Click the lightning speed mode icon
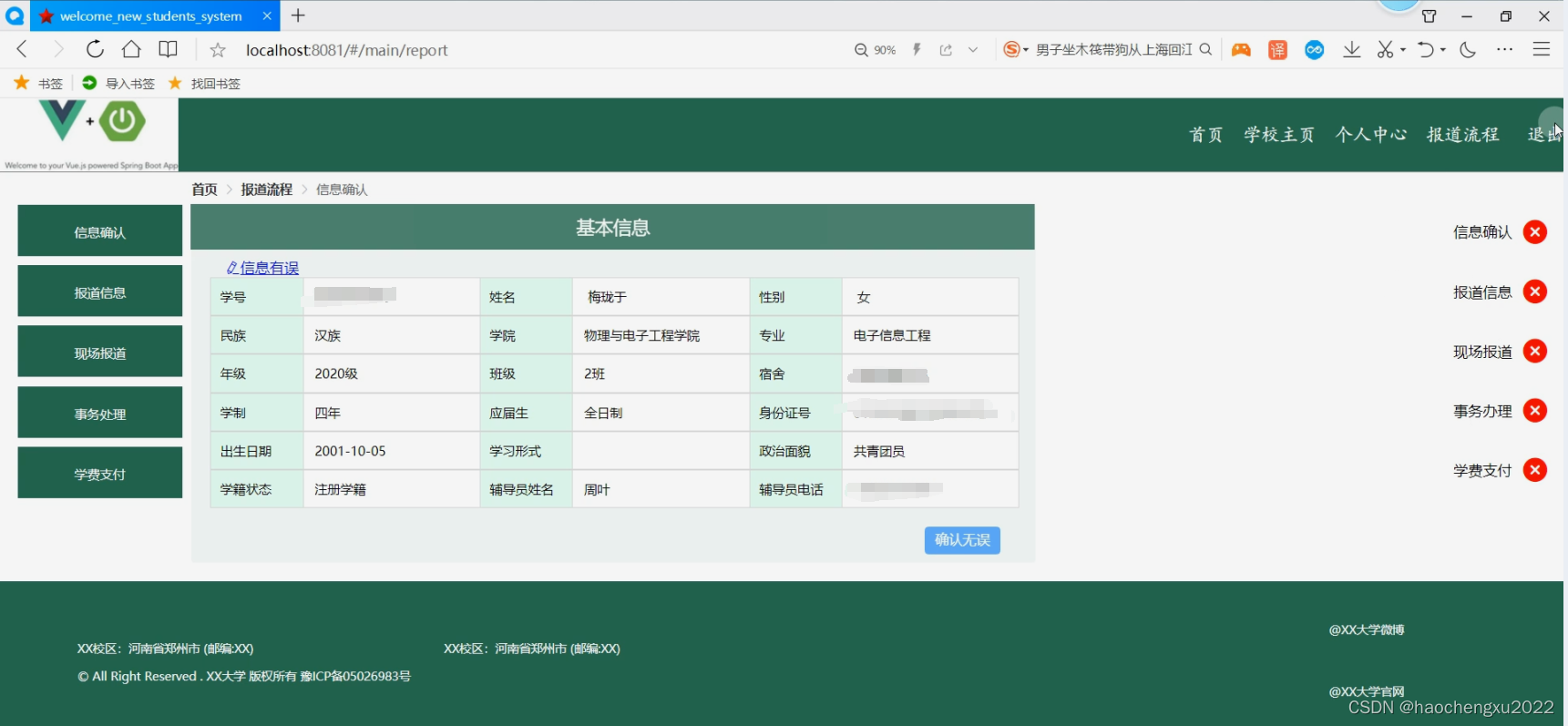This screenshot has height=726, width=1568. 917,50
